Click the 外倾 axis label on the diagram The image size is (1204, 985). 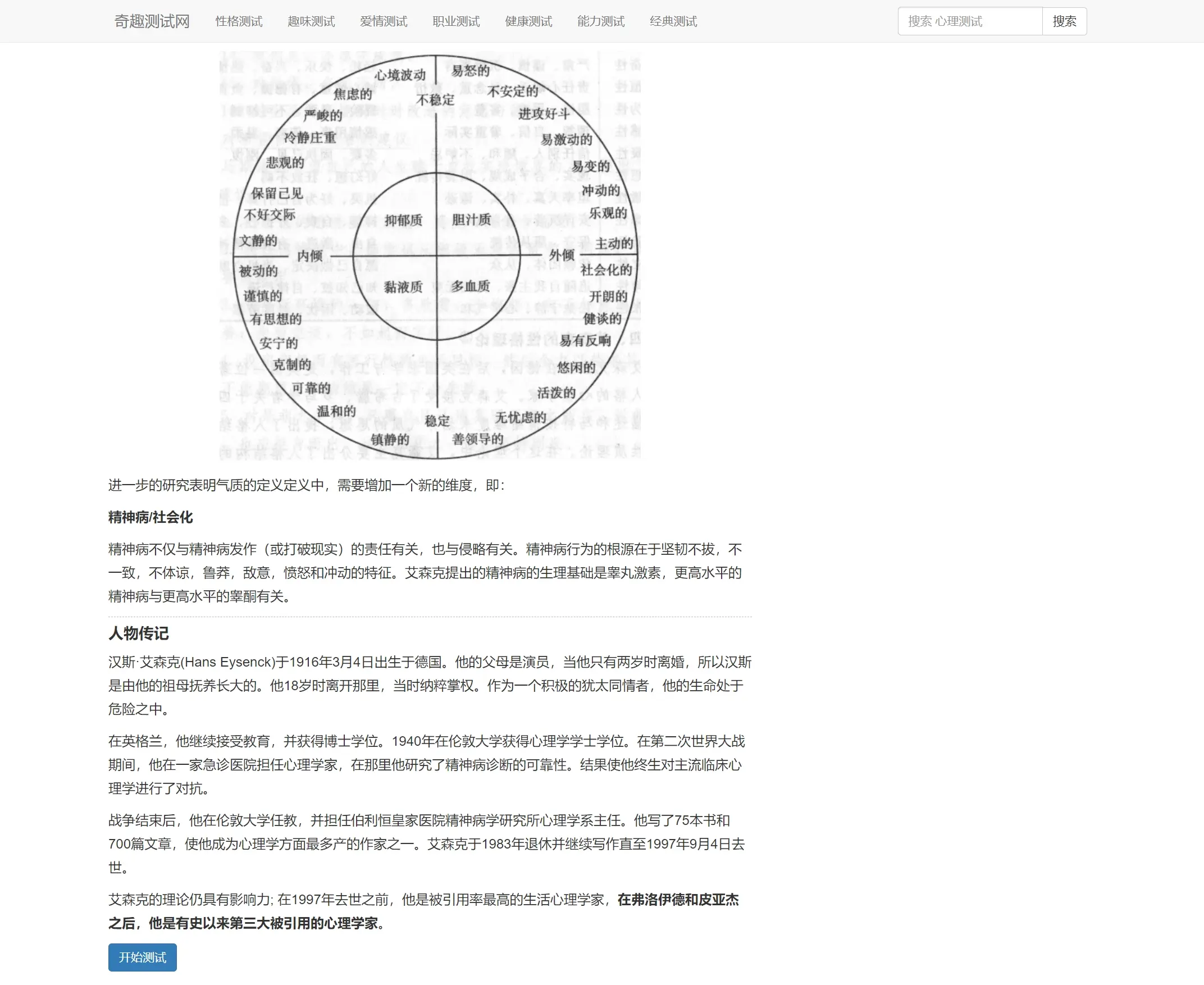click(x=562, y=256)
